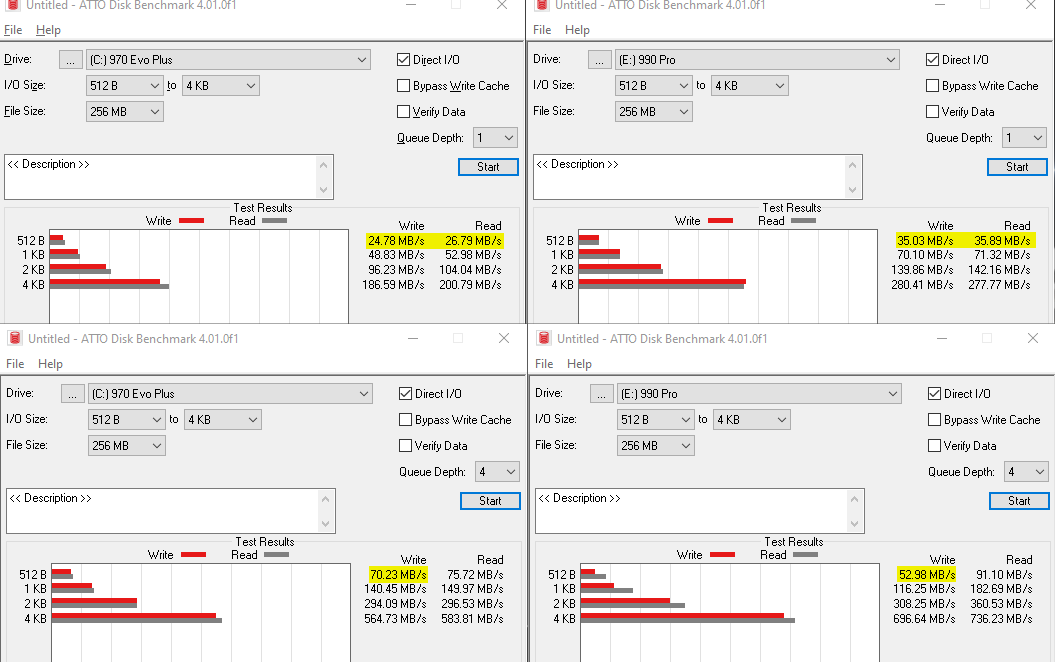
Task: Click the '...' browse button beside the 970 Evo Plus drive at queue depth 1
Action: pyautogui.click(x=70, y=60)
